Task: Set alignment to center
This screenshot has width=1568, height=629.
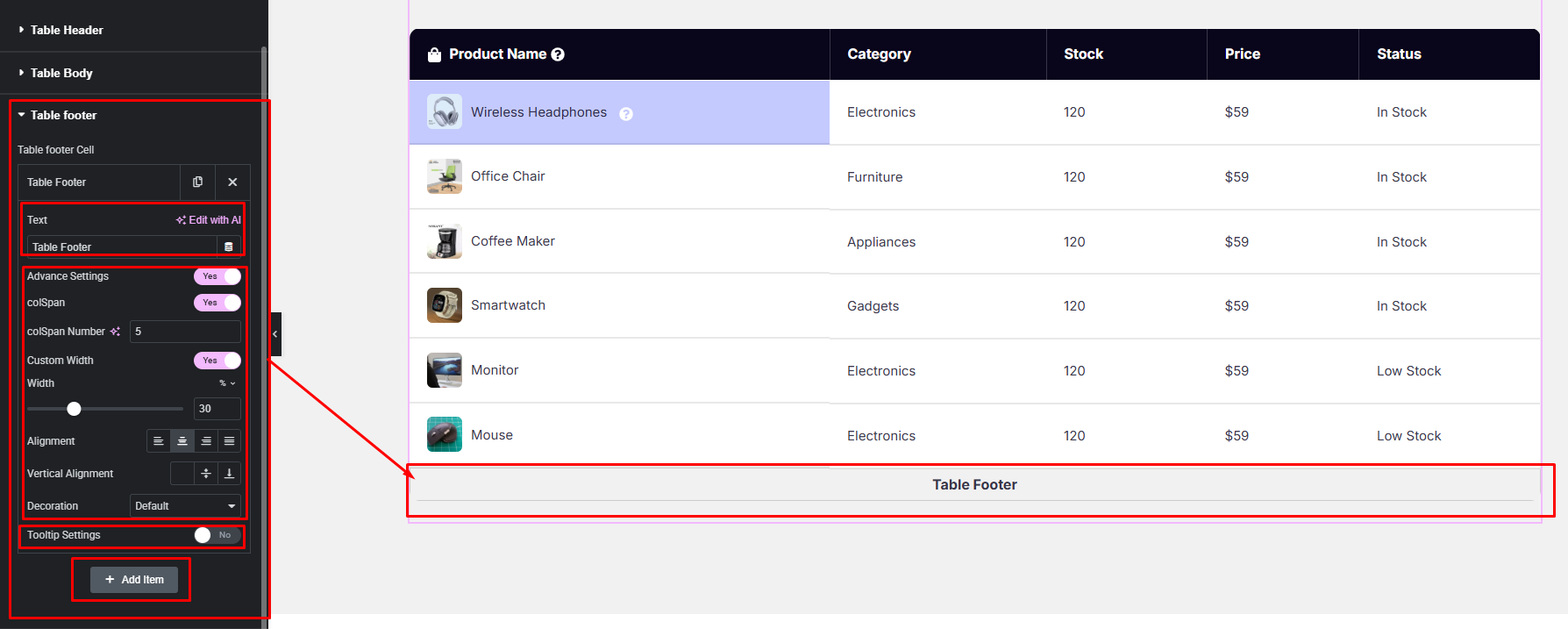Action: (182, 441)
